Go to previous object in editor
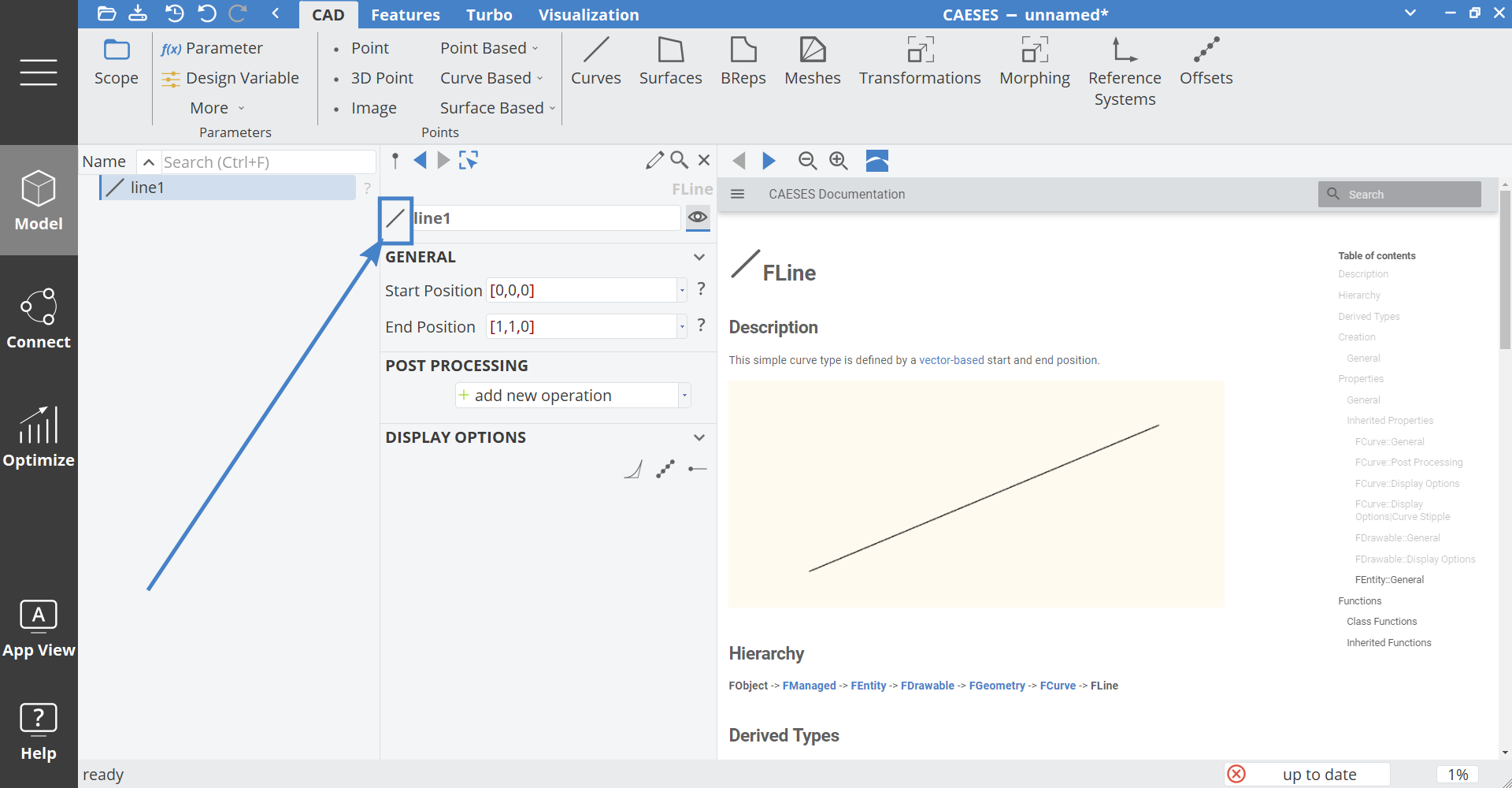Viewport: 1512px width, 788px height. [x=420, y=161]
